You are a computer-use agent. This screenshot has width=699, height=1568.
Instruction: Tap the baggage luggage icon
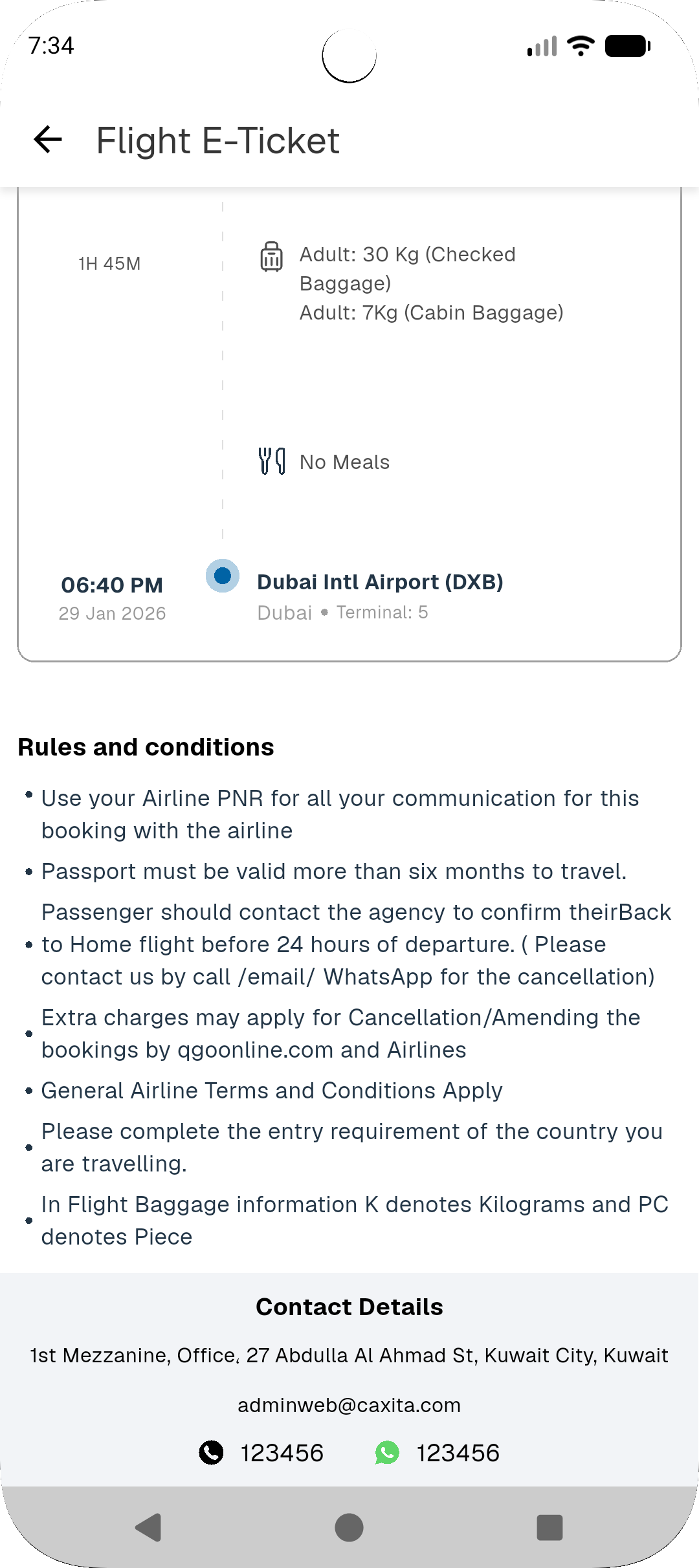(x=271, y=257)
